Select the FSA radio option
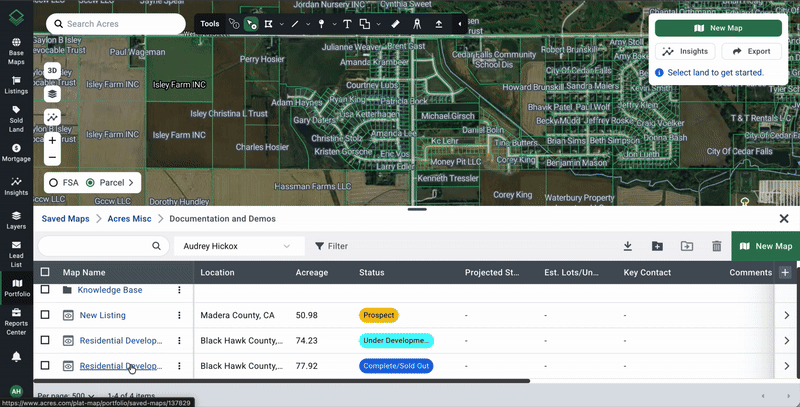Screen dimensions: 800x407 53,183
